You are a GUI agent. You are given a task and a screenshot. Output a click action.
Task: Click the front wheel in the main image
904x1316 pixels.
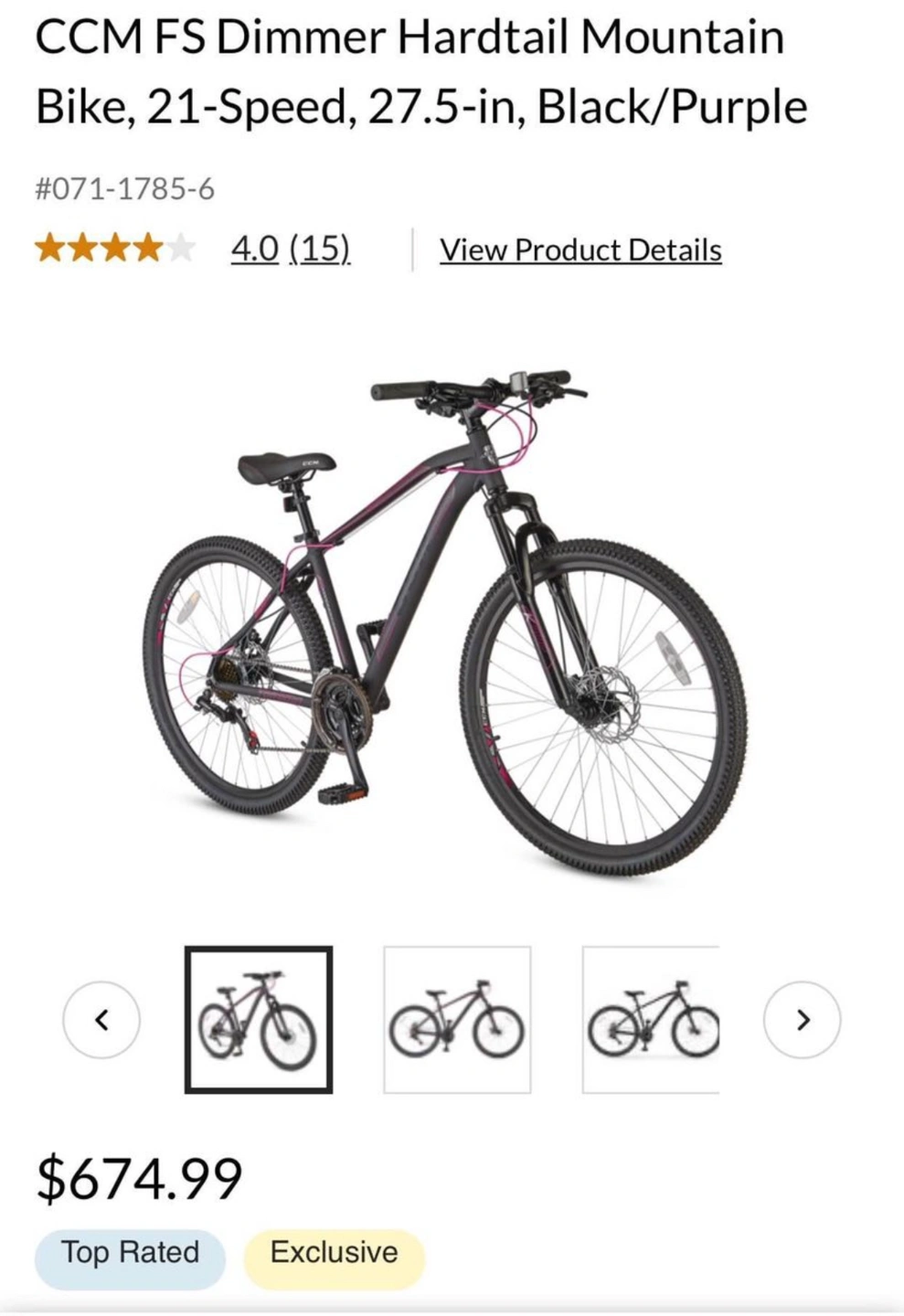pos(605,708)
